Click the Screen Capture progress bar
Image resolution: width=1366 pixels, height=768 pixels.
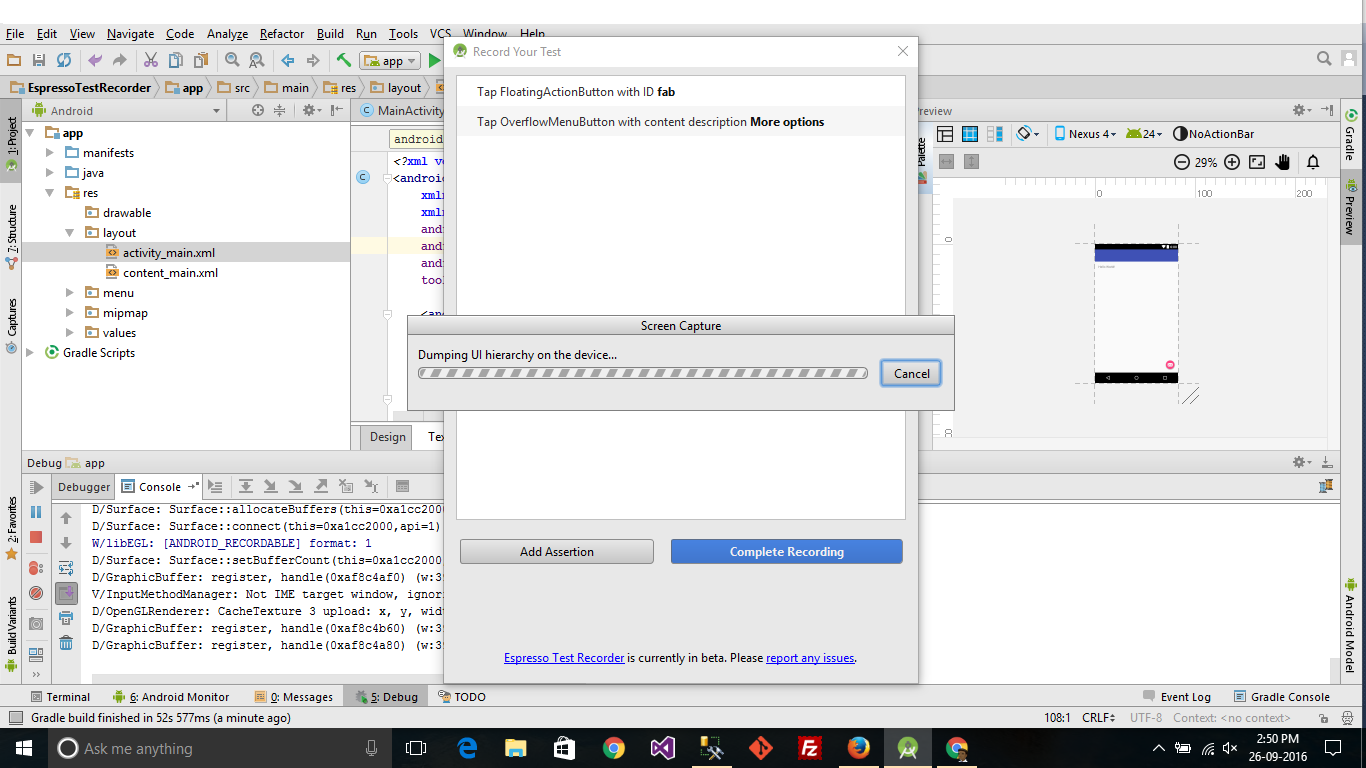[643, 373]
